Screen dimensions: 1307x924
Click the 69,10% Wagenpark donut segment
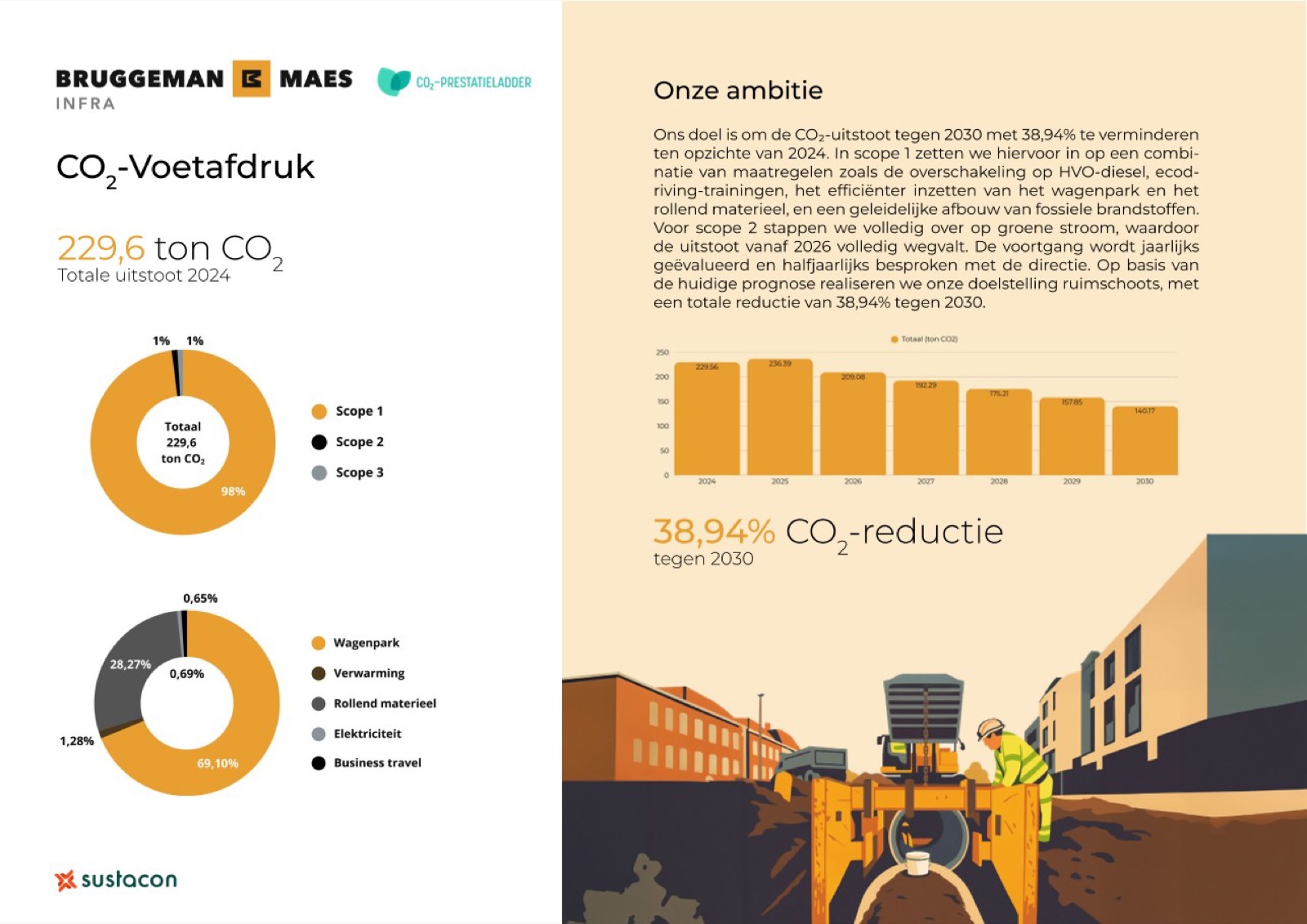coord(217,763)
